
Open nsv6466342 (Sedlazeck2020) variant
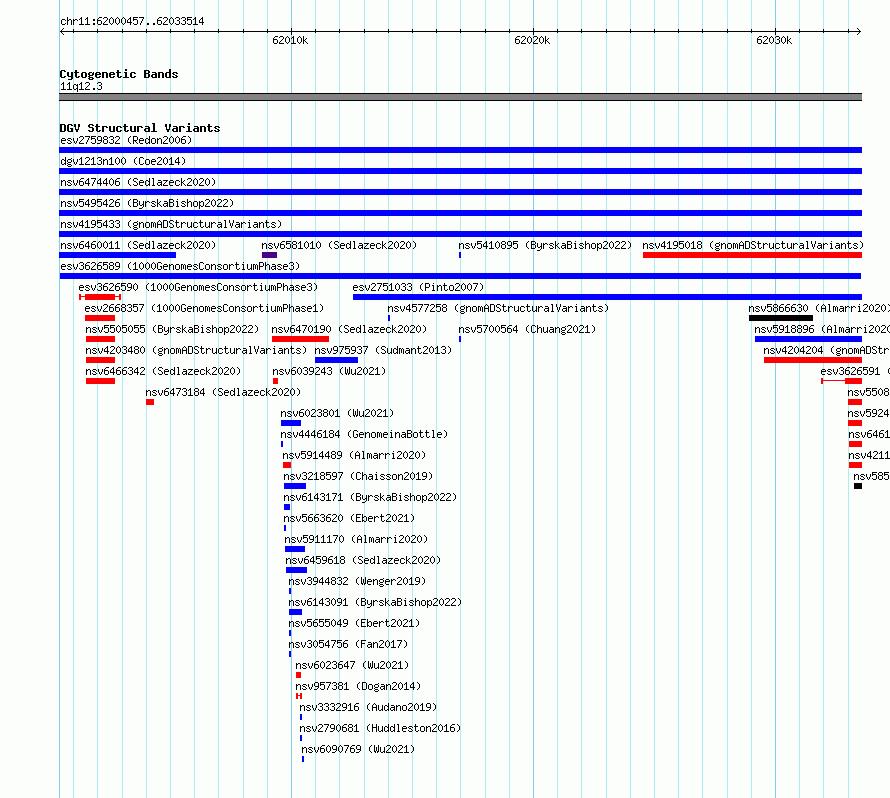point(163,371)
